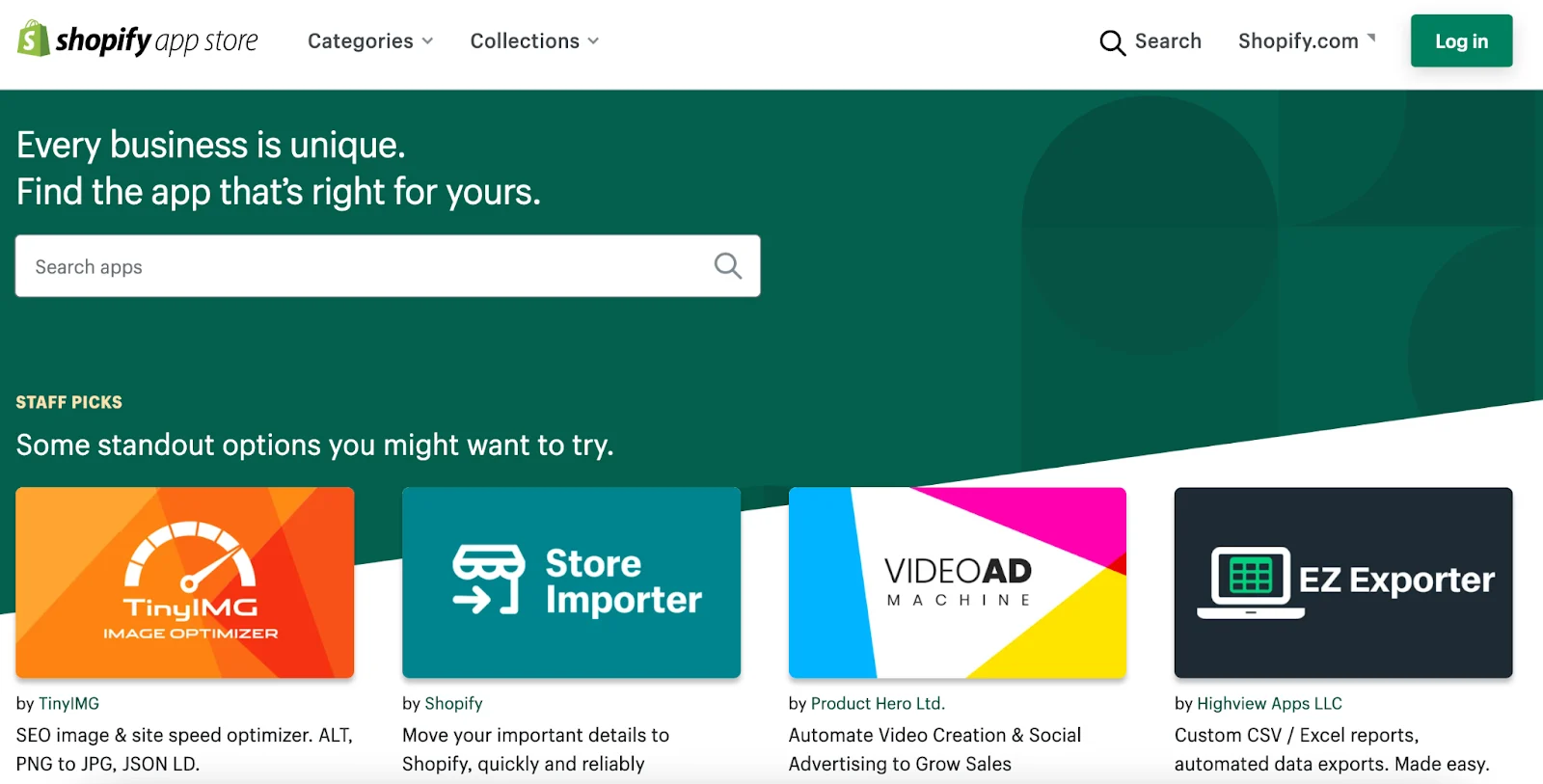Viewport: 1543px width, 784px height.
Task: Click 'Custom CSV / Excel reports' description
Action: coord(1332,749)
